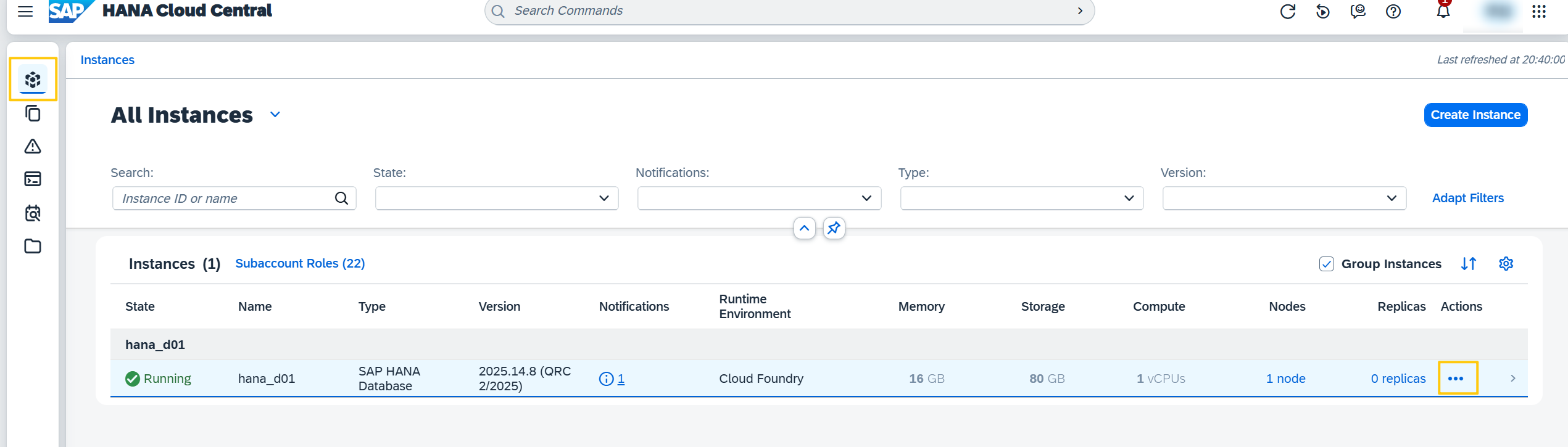Click the Replicas column header
Image resolution: width=1568 pixels, height=447 pixels.
coord(1401,306)
